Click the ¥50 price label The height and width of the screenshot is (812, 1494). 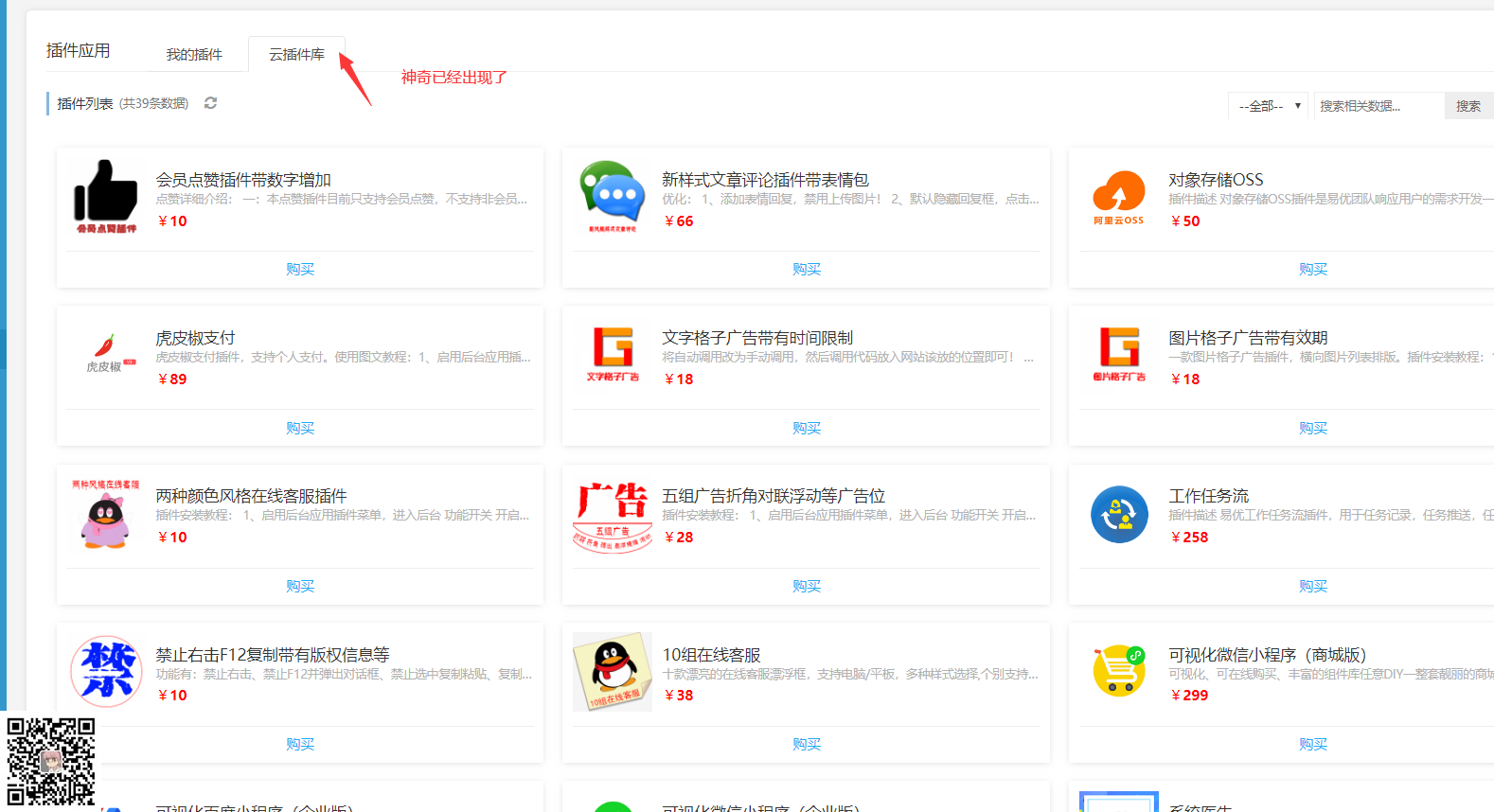click(1185, 221)
